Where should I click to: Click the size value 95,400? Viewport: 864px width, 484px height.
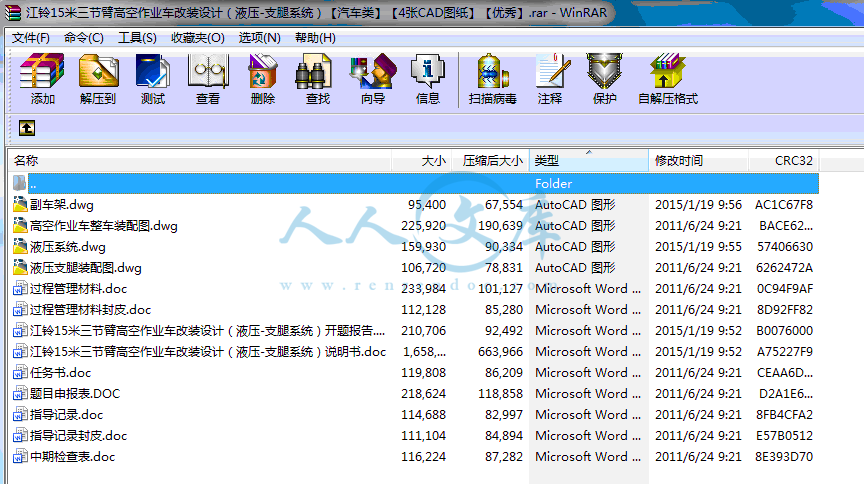(426, 205)
